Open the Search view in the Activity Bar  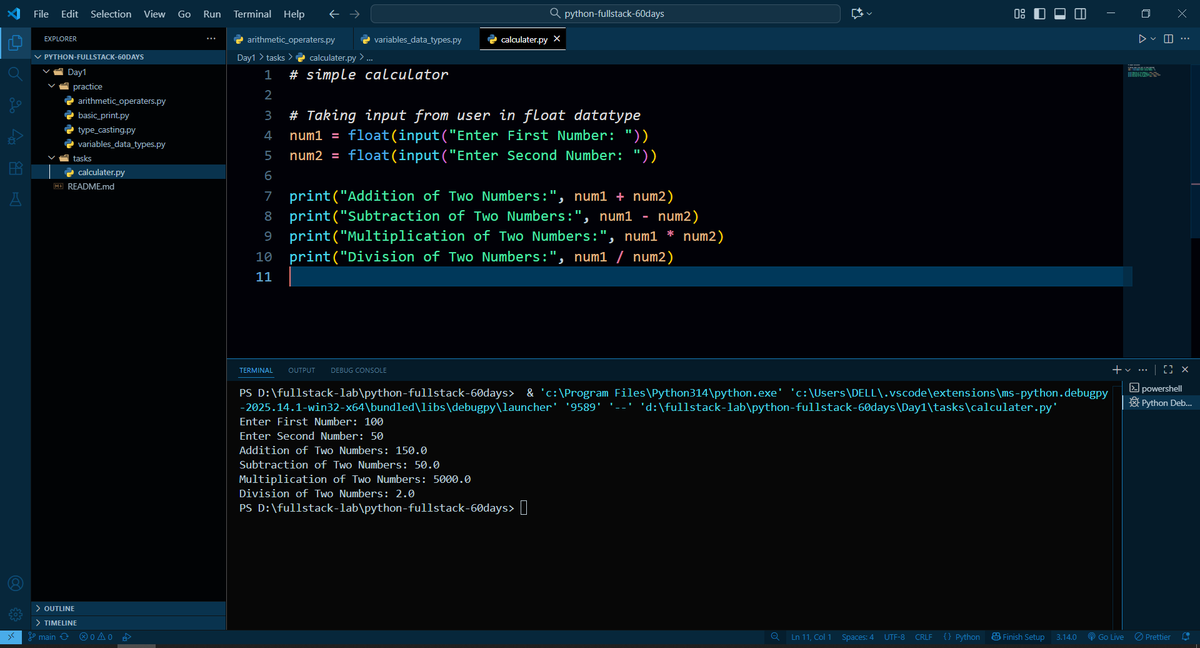click(14, 73)
